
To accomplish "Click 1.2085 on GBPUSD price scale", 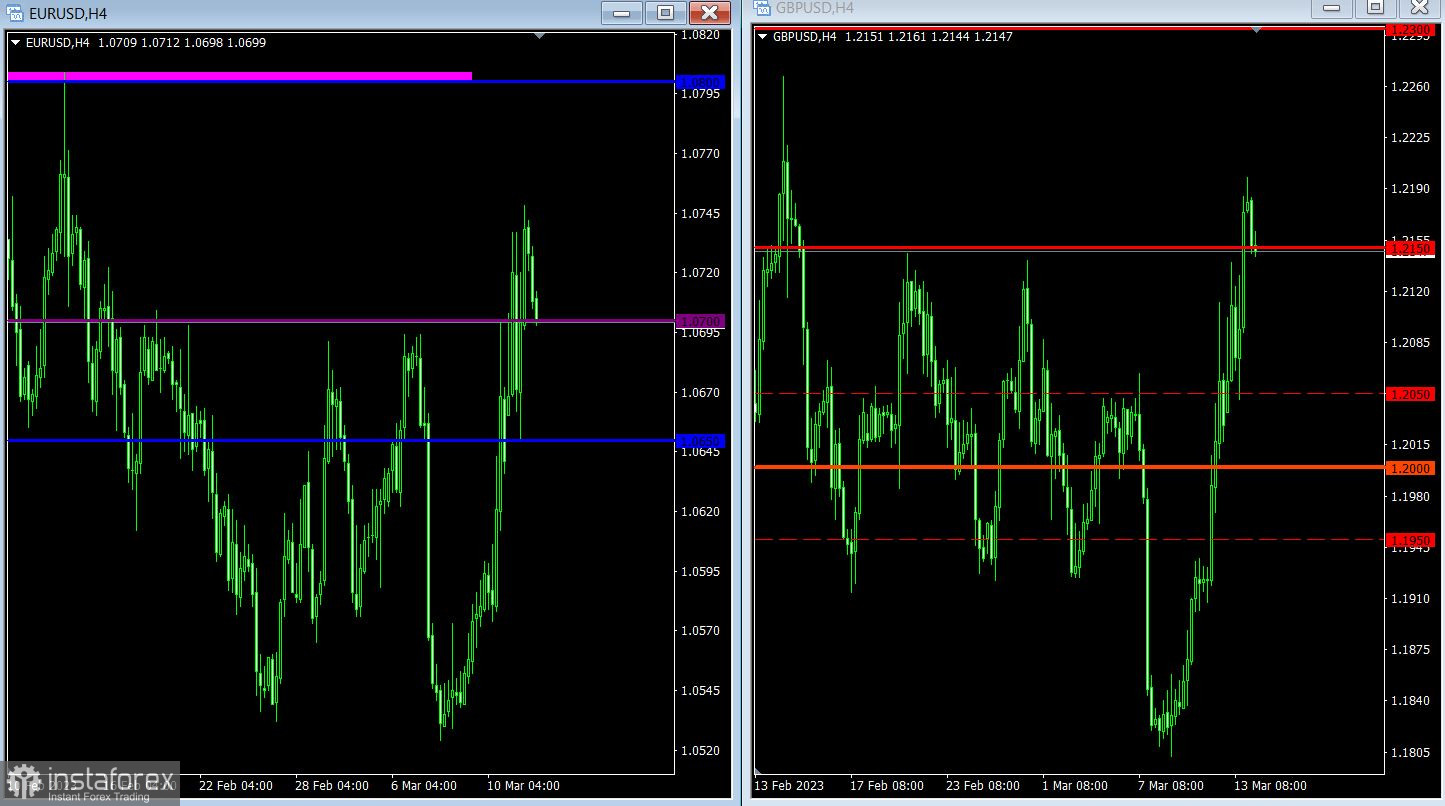I will 1410,343.
